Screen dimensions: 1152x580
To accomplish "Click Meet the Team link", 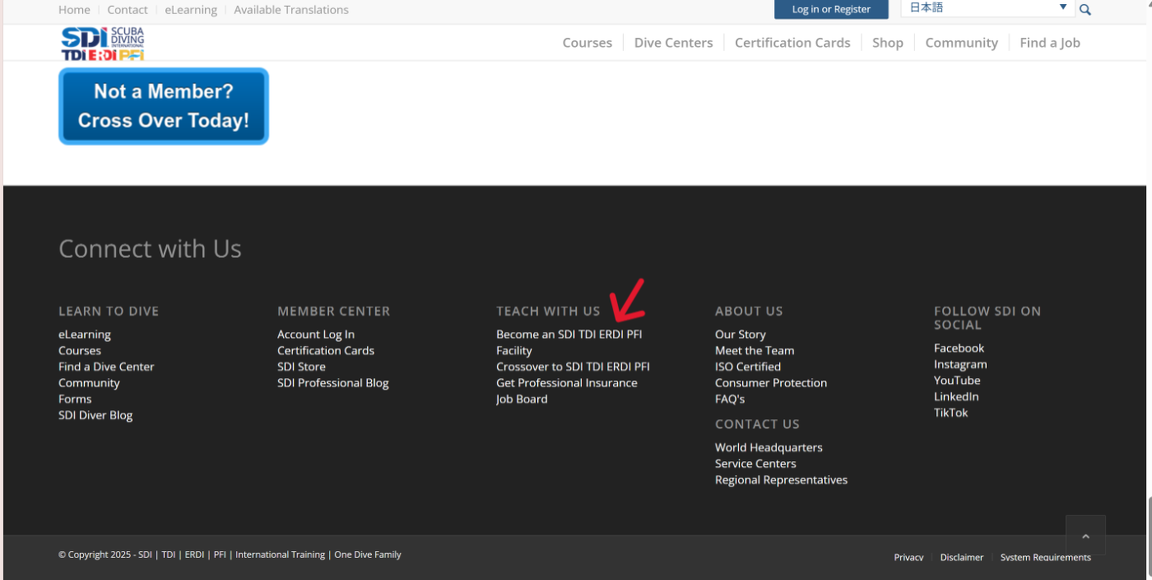I will click(755, 351).
